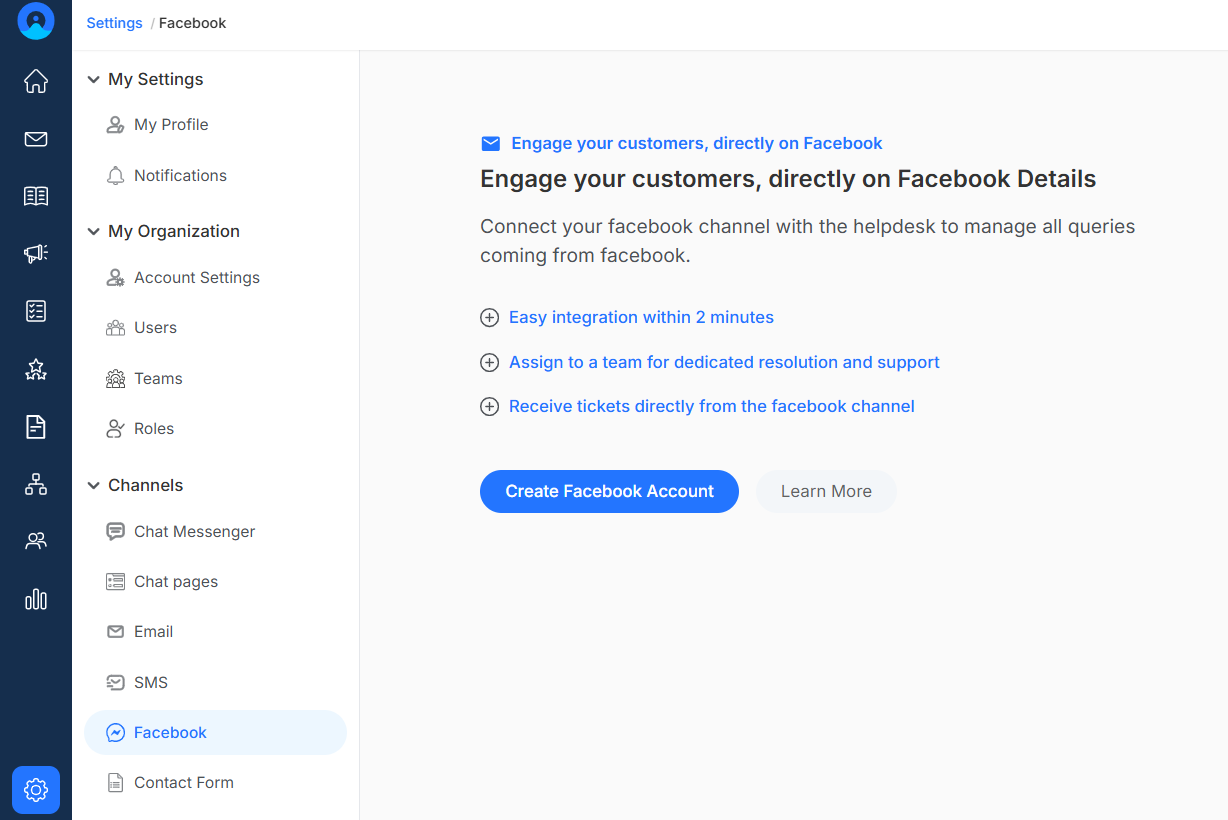Screen dimensions: 1228x820
Task: Open the contacts people icon in sidebar
Action: 36,541
